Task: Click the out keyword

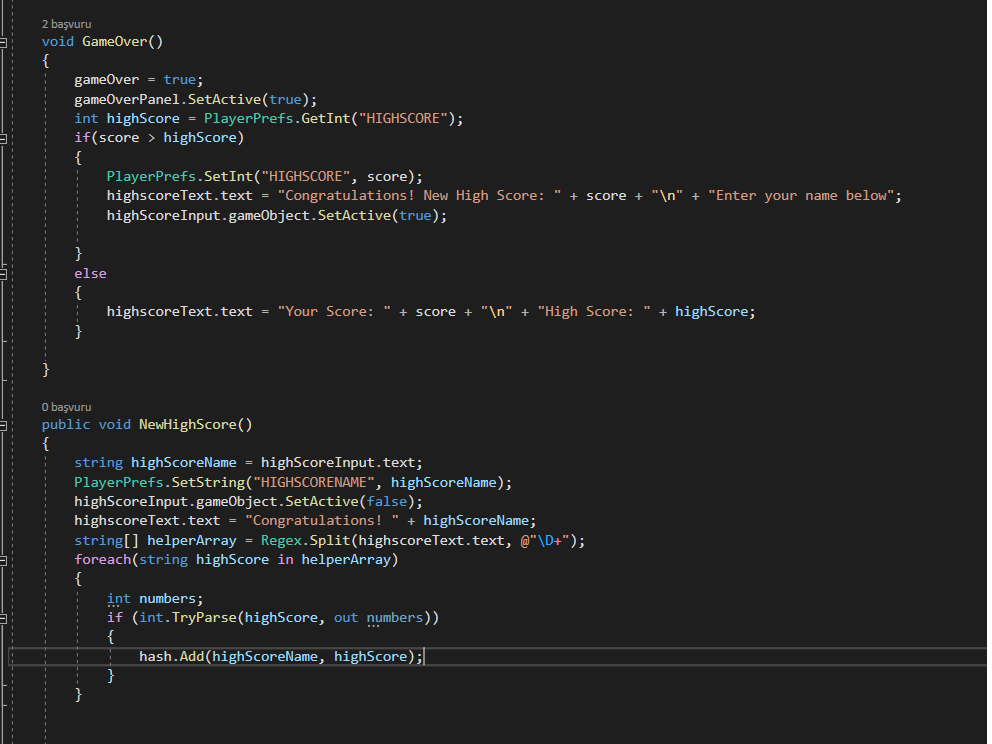Action: 346,618
